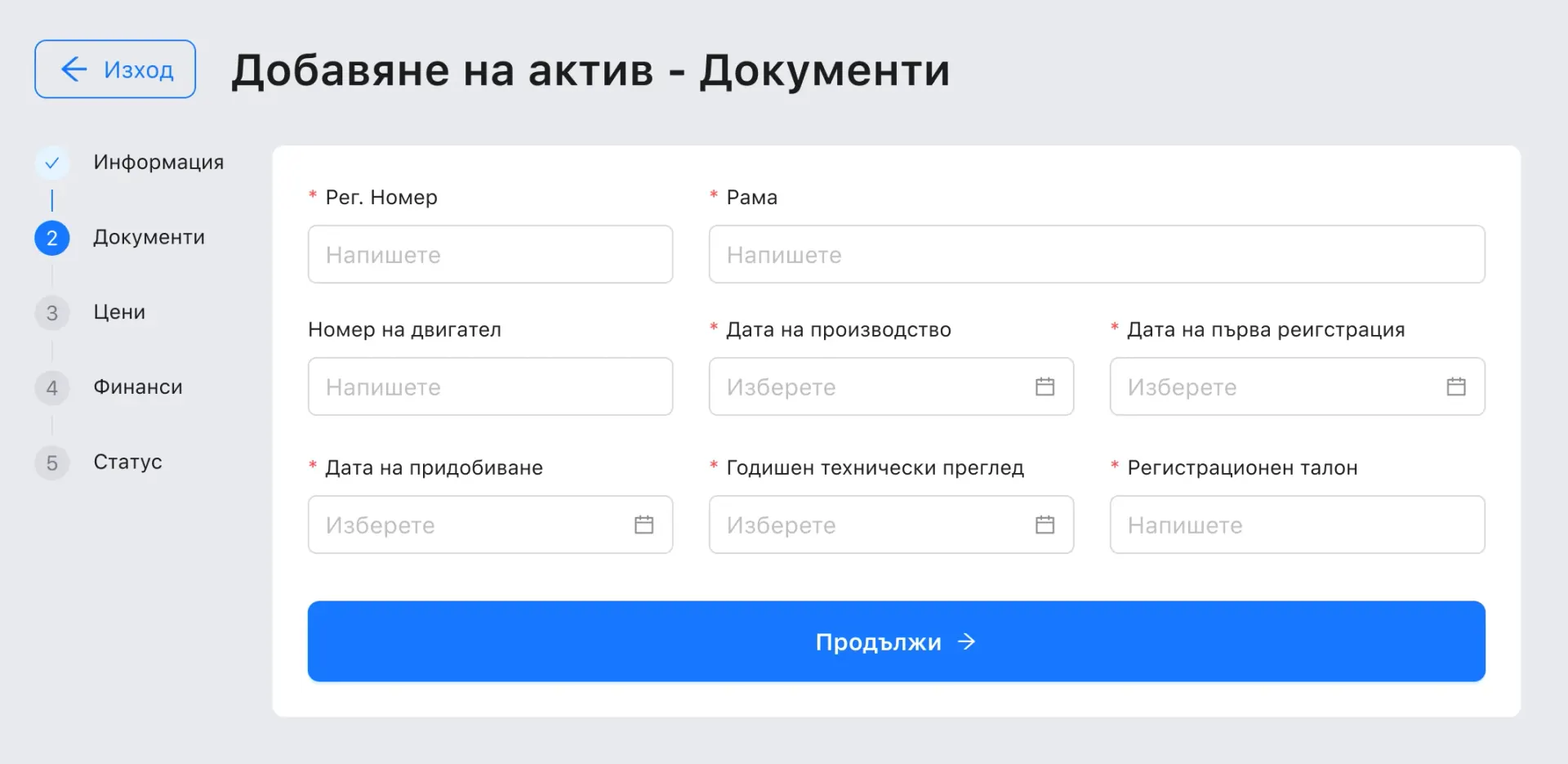Open calendar icon in Дата на първа реигстрация

click(x=1456, y=386)
